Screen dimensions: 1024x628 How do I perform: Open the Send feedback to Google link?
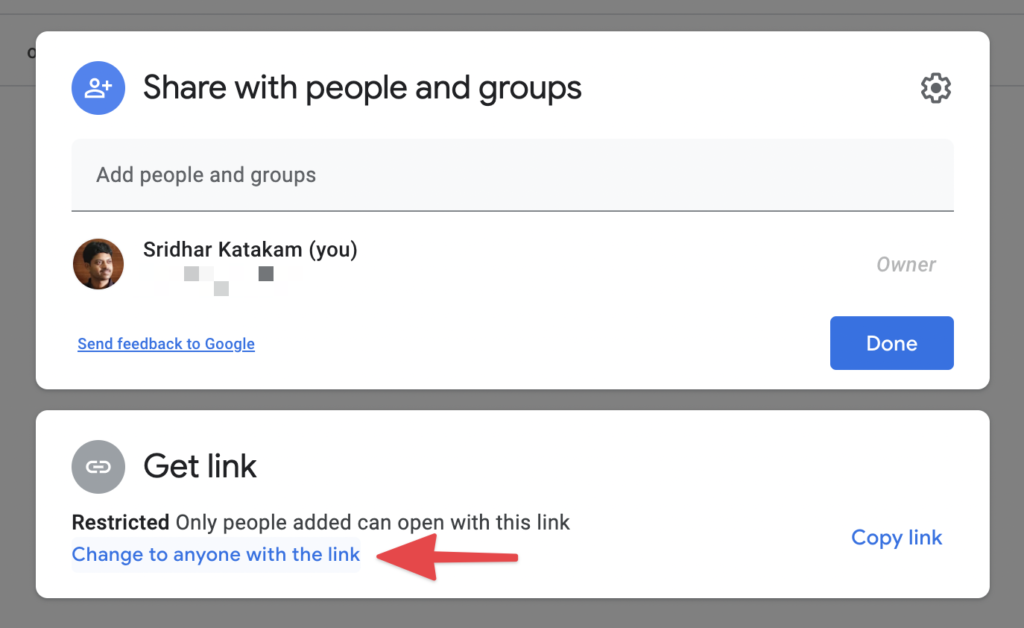coord(165,343)
